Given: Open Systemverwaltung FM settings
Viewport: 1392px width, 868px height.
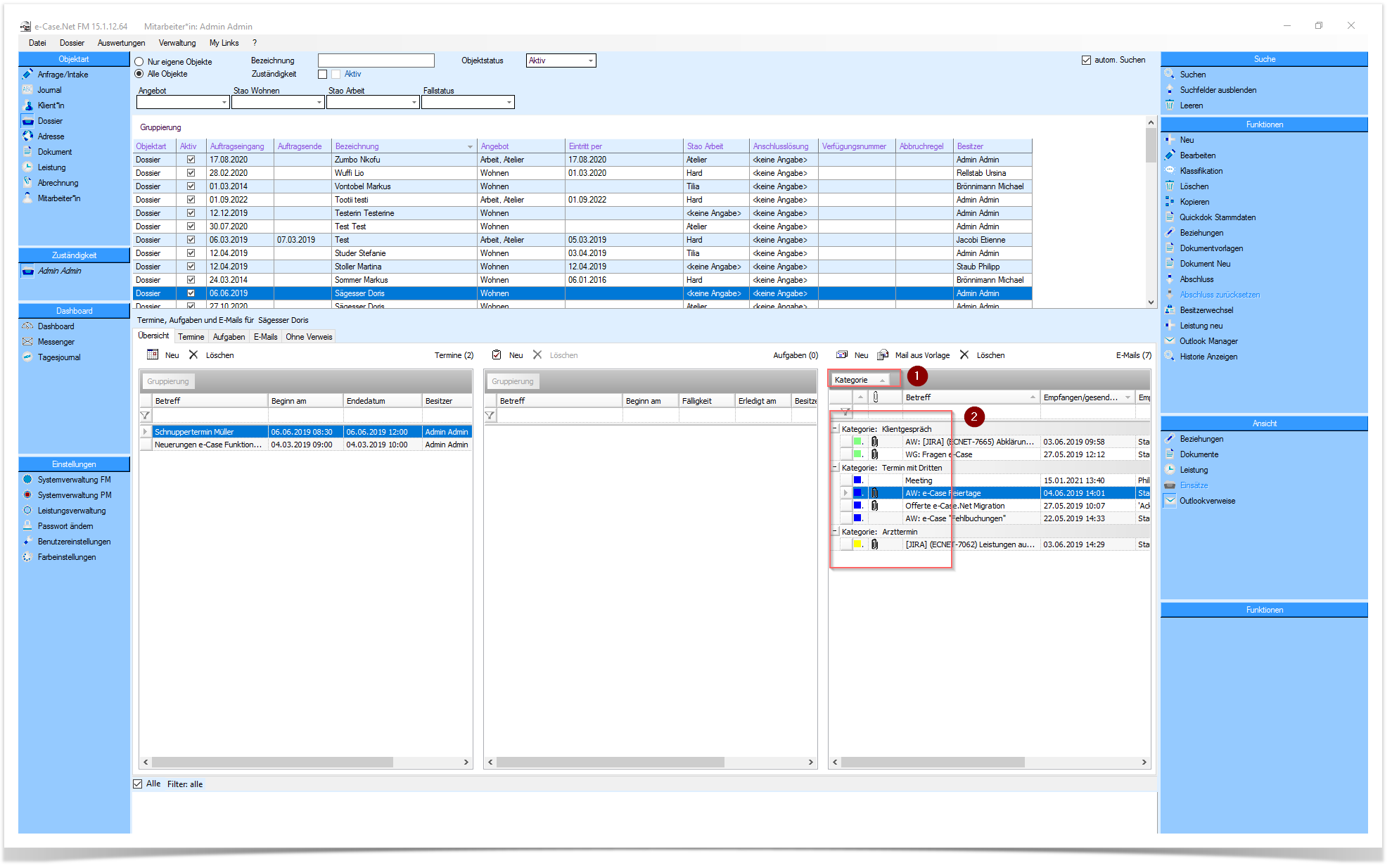Looking at the screenshot, I should click(74, 480).
